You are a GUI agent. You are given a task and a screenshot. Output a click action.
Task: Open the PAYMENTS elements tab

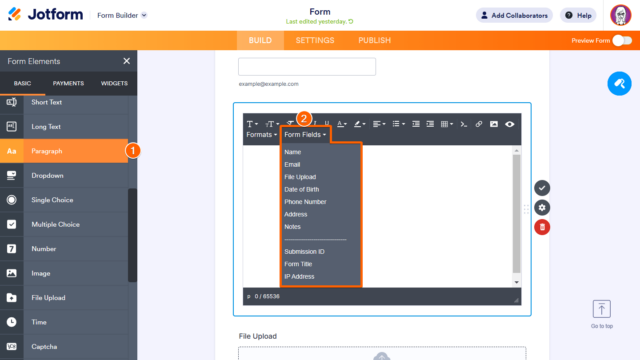[x=68, y=83]
